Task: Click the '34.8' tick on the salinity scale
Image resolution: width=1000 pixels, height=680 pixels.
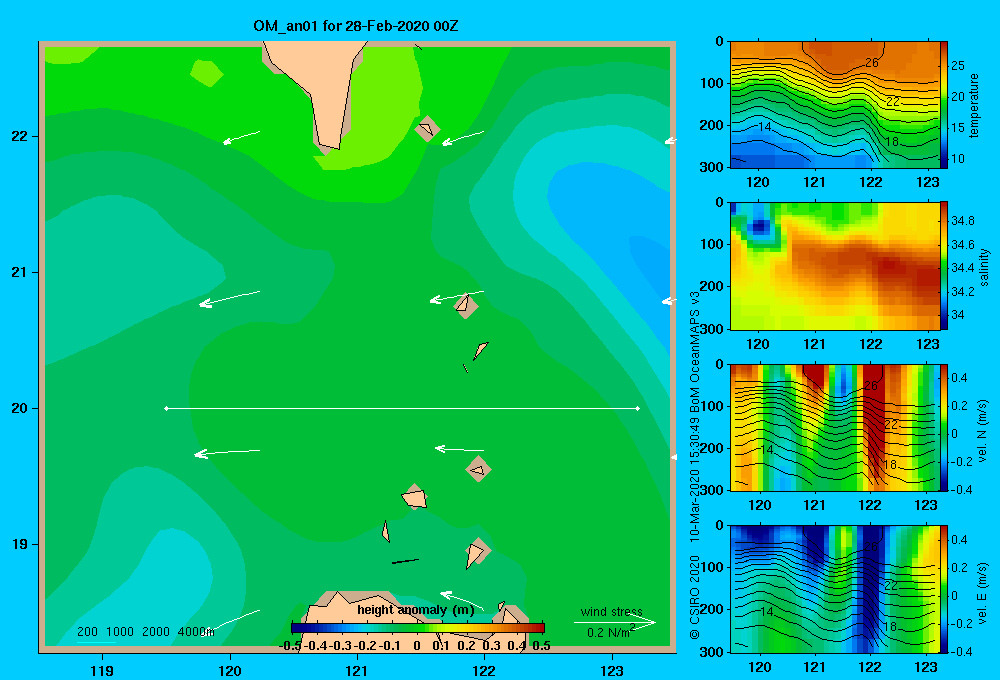Action: [962, 221]
